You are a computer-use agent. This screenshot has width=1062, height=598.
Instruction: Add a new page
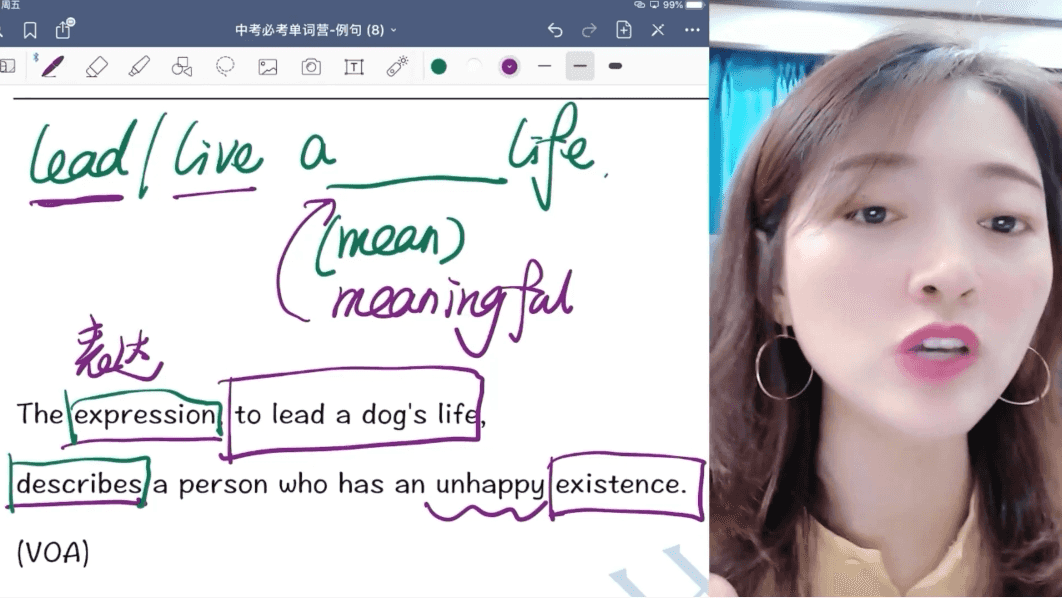coord(623,30)
